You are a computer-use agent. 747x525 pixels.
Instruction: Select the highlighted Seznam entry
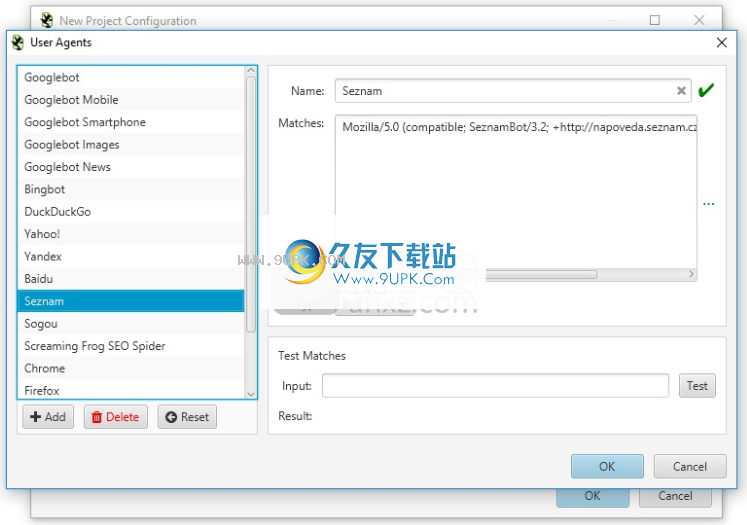[131, 301]
